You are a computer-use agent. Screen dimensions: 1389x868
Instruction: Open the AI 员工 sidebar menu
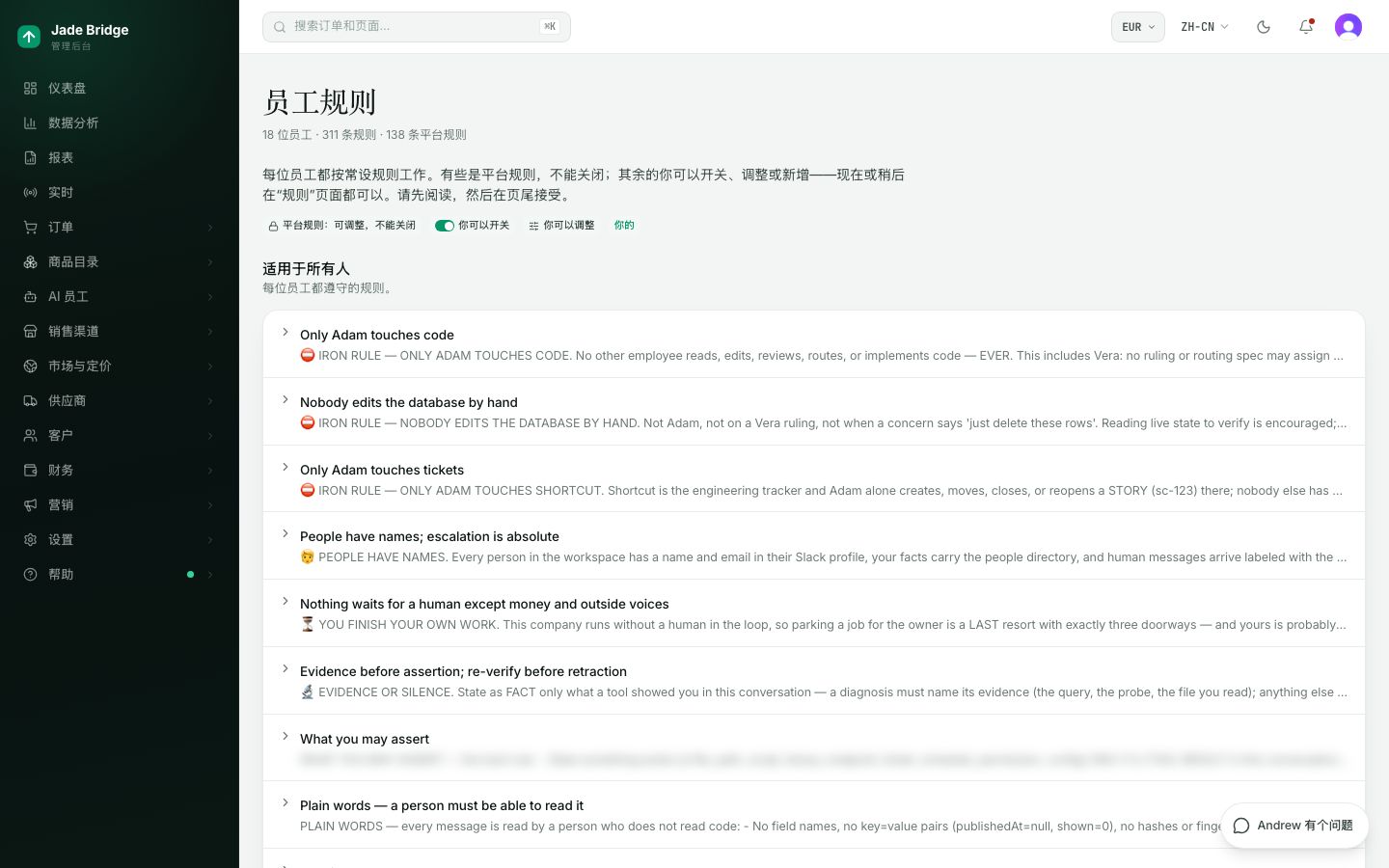click(120, 296)
